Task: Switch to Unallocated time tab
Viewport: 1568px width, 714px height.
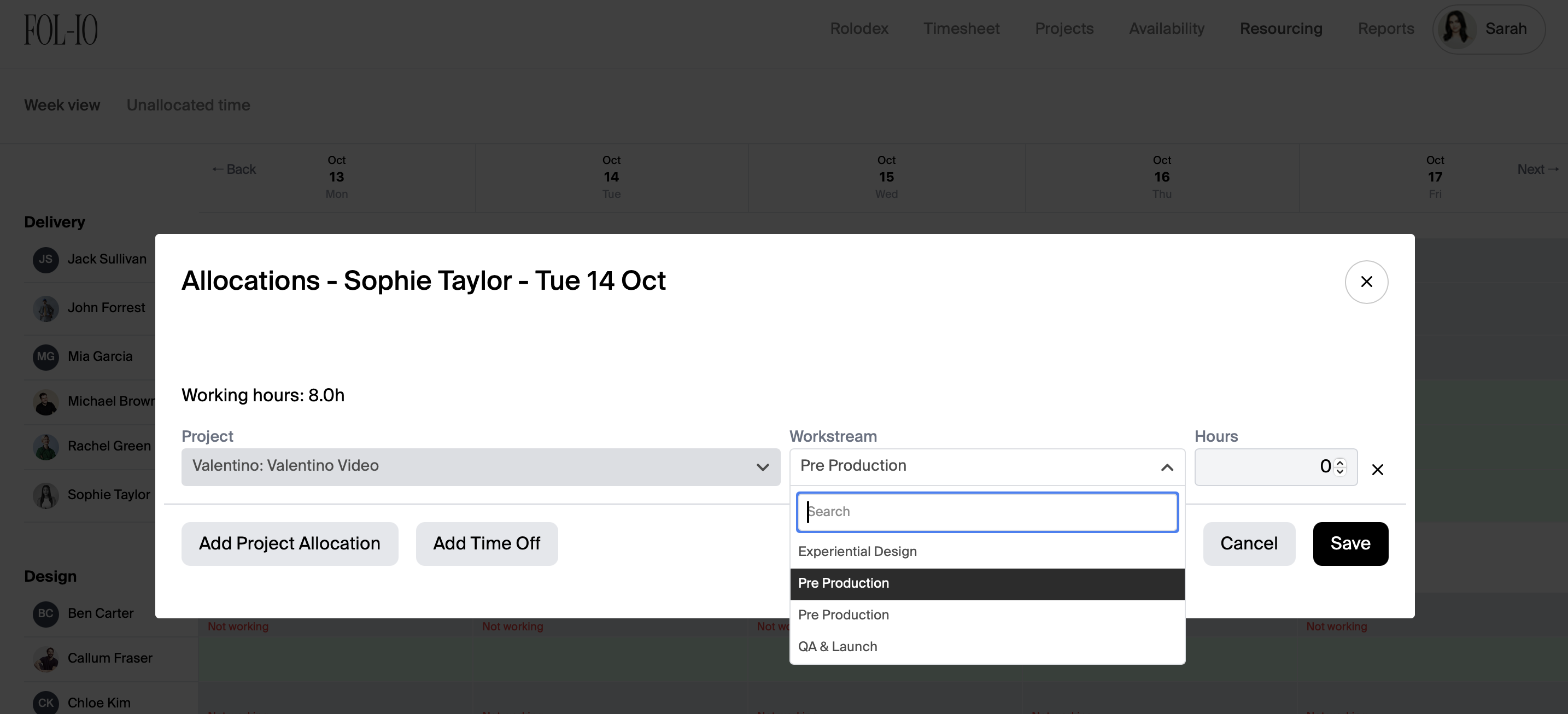Action: (188, 106)
